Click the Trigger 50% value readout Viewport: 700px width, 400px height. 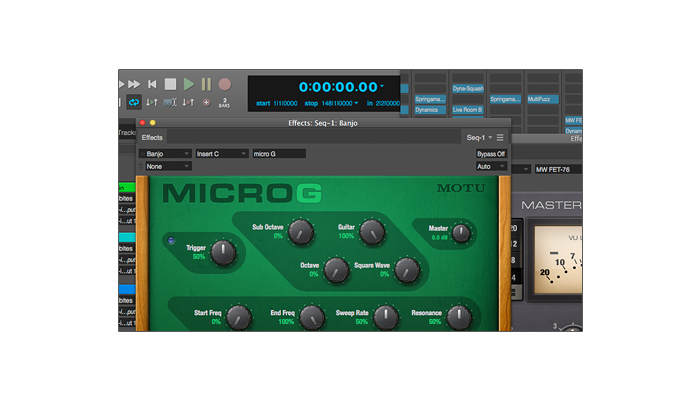(x=199, y=257)
